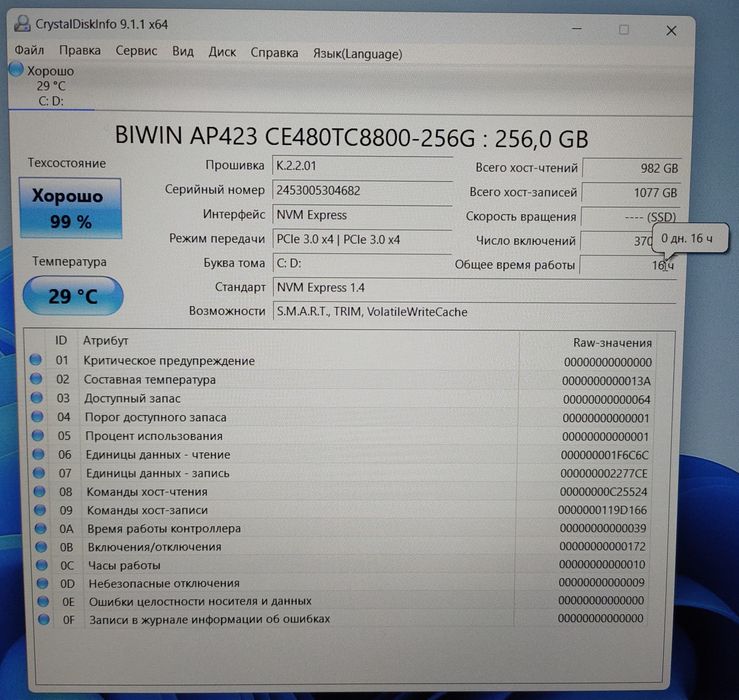Click the Общее время работы value field

(x=629, y=265)
